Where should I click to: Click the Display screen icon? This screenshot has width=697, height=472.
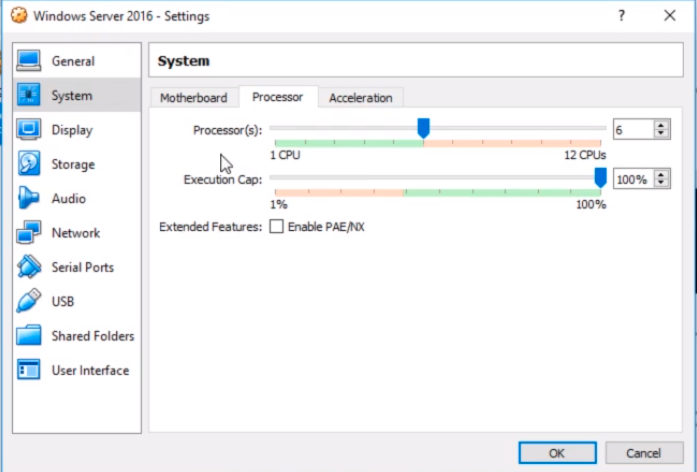[29, 129]
